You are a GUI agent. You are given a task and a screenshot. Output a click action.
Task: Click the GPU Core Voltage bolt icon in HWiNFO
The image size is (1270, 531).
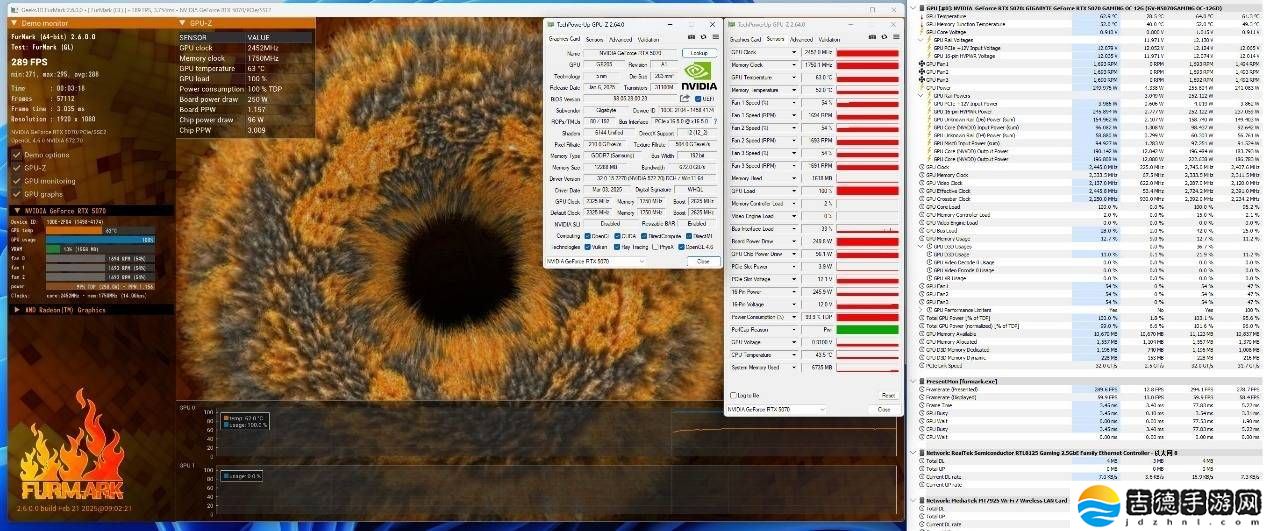click(922, 32)
